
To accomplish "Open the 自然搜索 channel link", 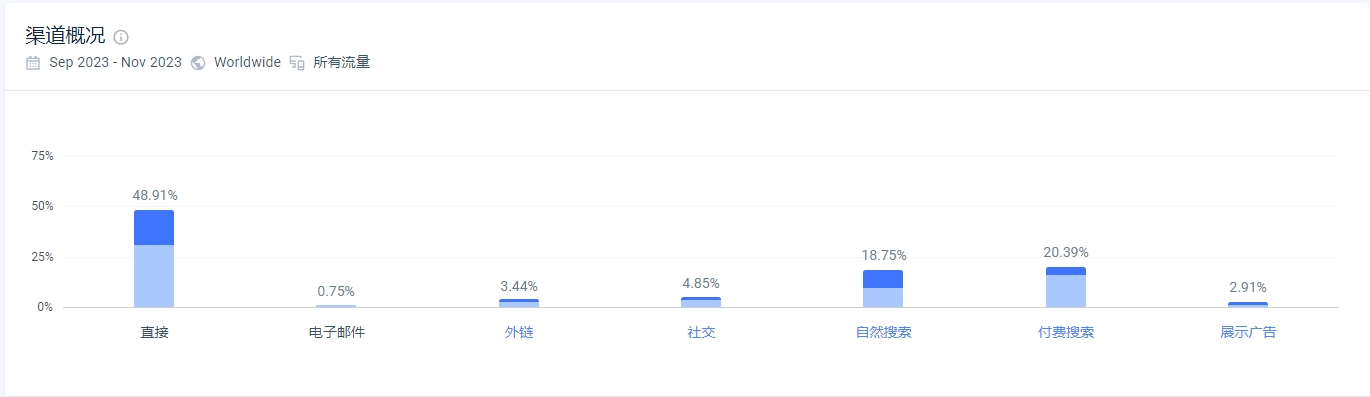I will pyautogui.click(x=883, y=332).
